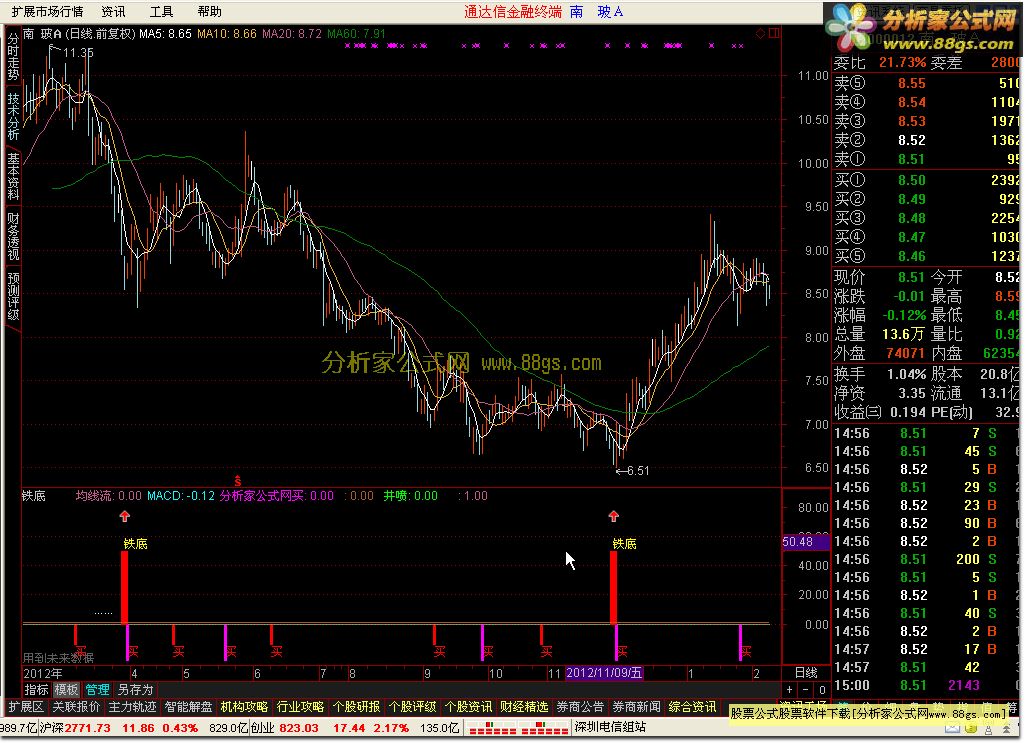Viewport: 1025px width, 743px height.
Task: Open the 工具 menu
Action: [x=161, y=12]
